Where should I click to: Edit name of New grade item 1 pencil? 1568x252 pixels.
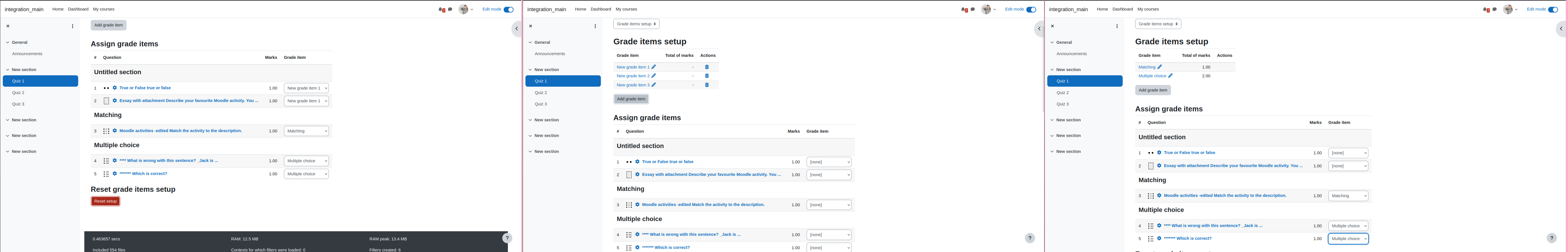pyautogui.click(x=654, y=67)
